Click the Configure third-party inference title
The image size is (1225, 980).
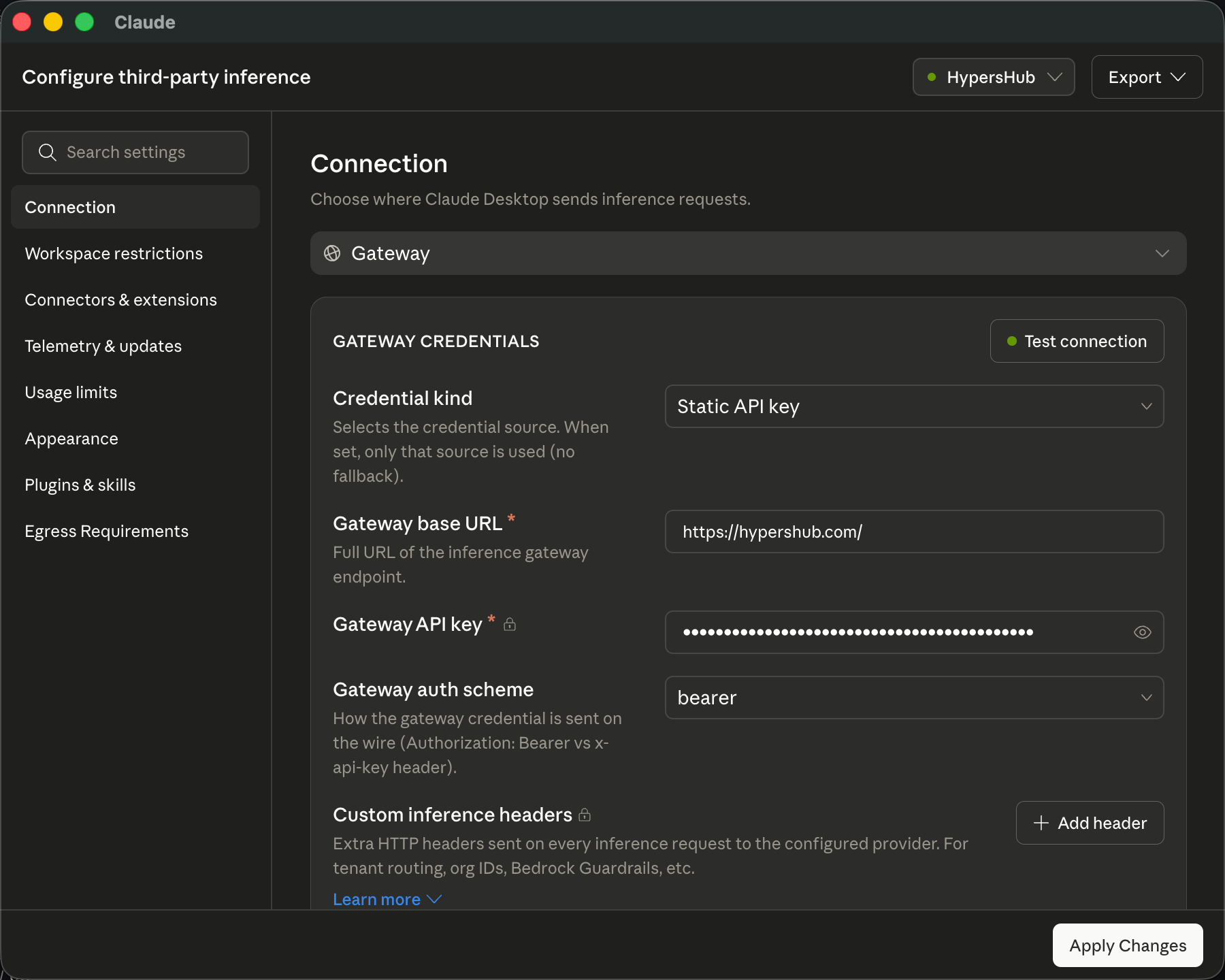click(166, 77)
